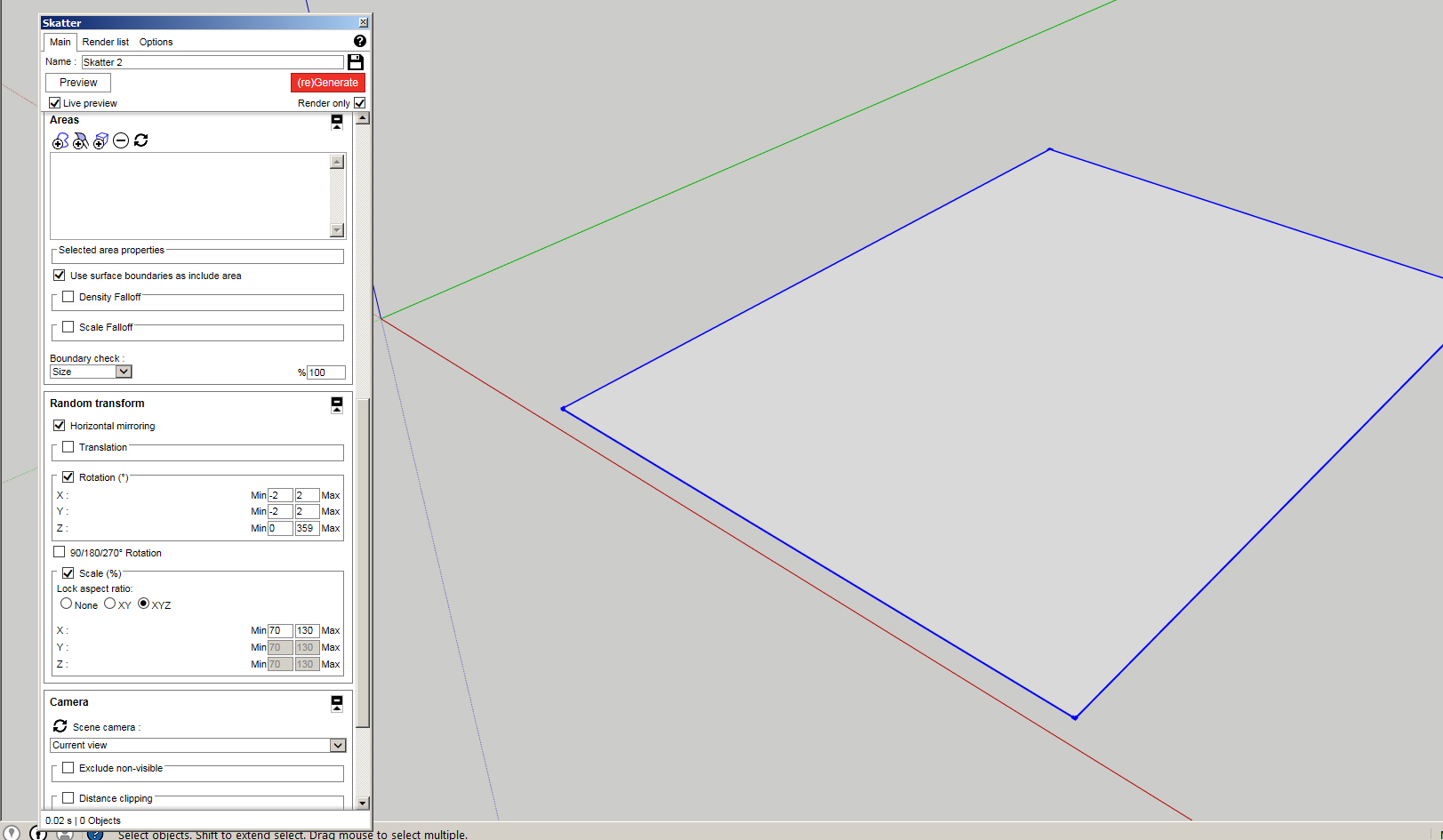The width and height of the screenshot is (1443, 840).
Task: Open SketchUp help icon in status bar
Action: point(95,834)
